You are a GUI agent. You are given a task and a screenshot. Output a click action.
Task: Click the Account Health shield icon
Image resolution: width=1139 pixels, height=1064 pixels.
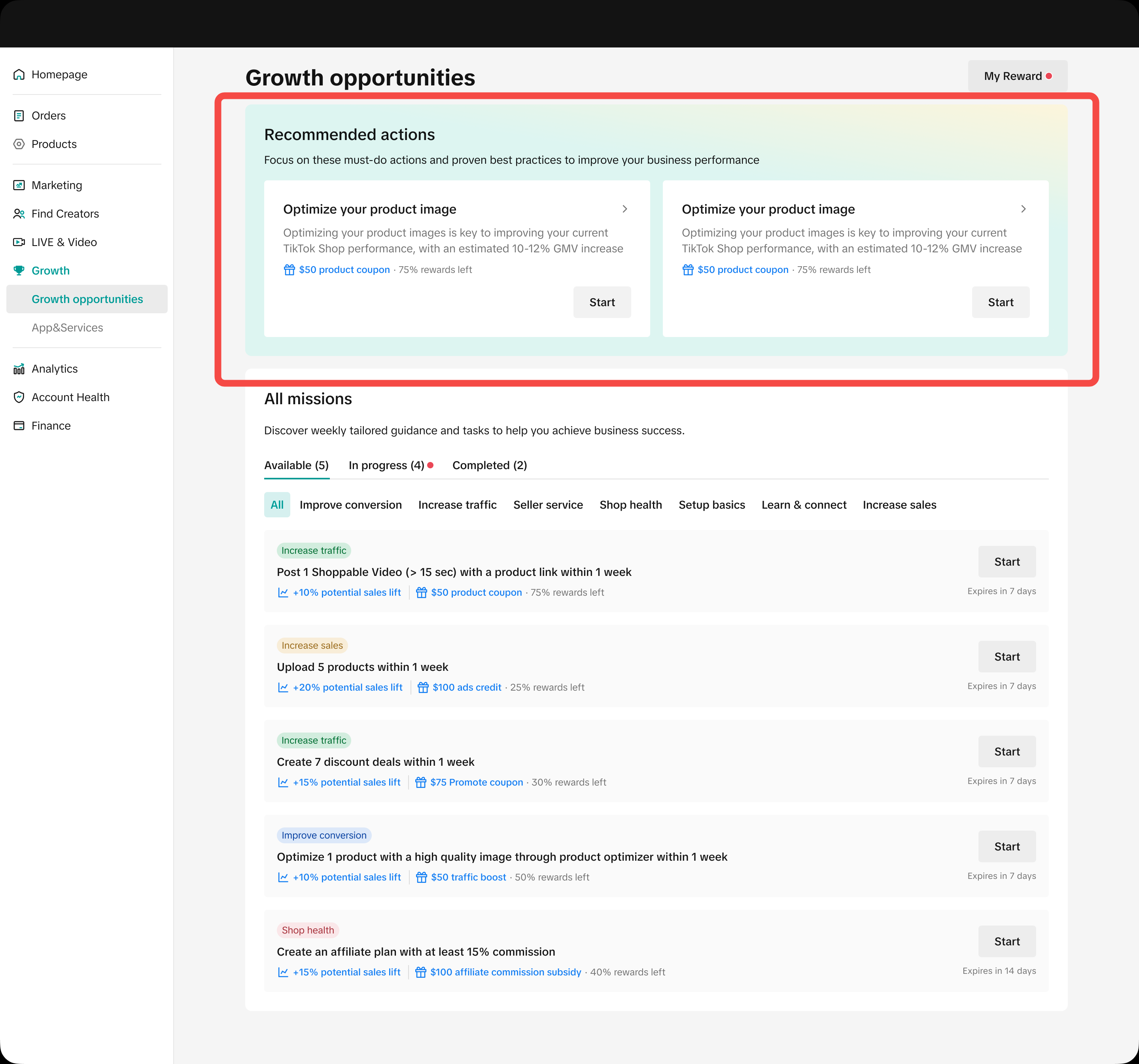tap(19, 398)
